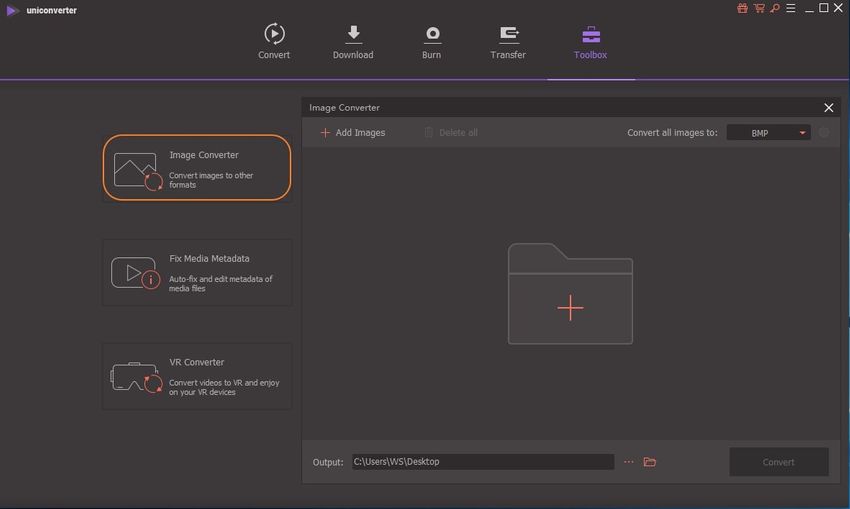Select the Fix Media Metadata tool
Image resolution: width=850 pixels, height=509 pixels.
click(197, 272)
